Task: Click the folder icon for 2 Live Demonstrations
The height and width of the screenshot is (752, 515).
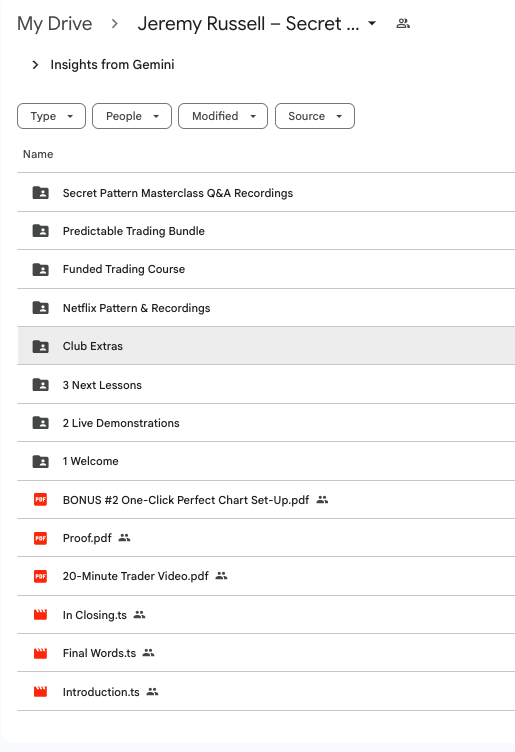Action: click(x=40, y=423)
